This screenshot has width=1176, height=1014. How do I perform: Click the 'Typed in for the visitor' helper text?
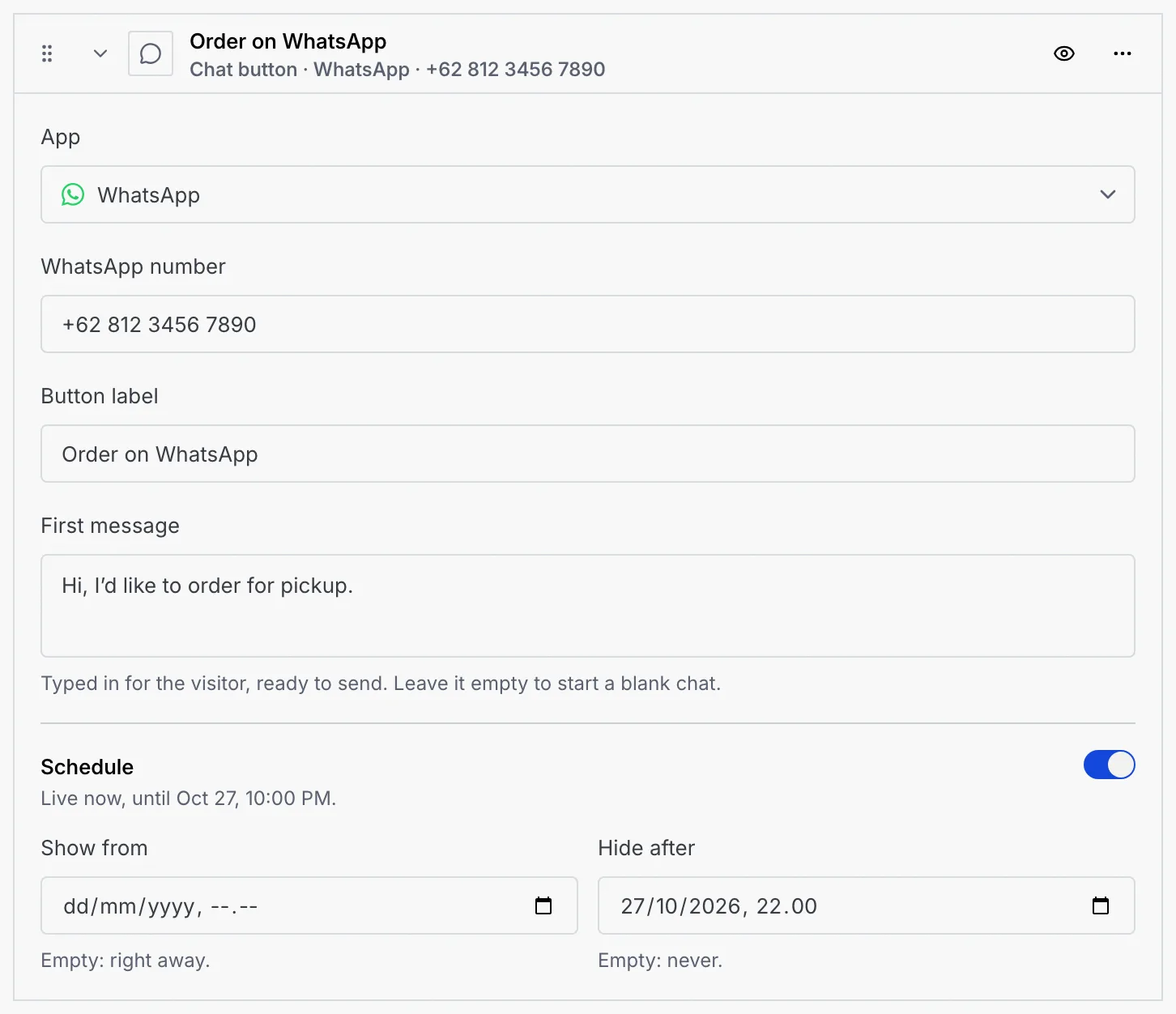click(x=381, y=684)
